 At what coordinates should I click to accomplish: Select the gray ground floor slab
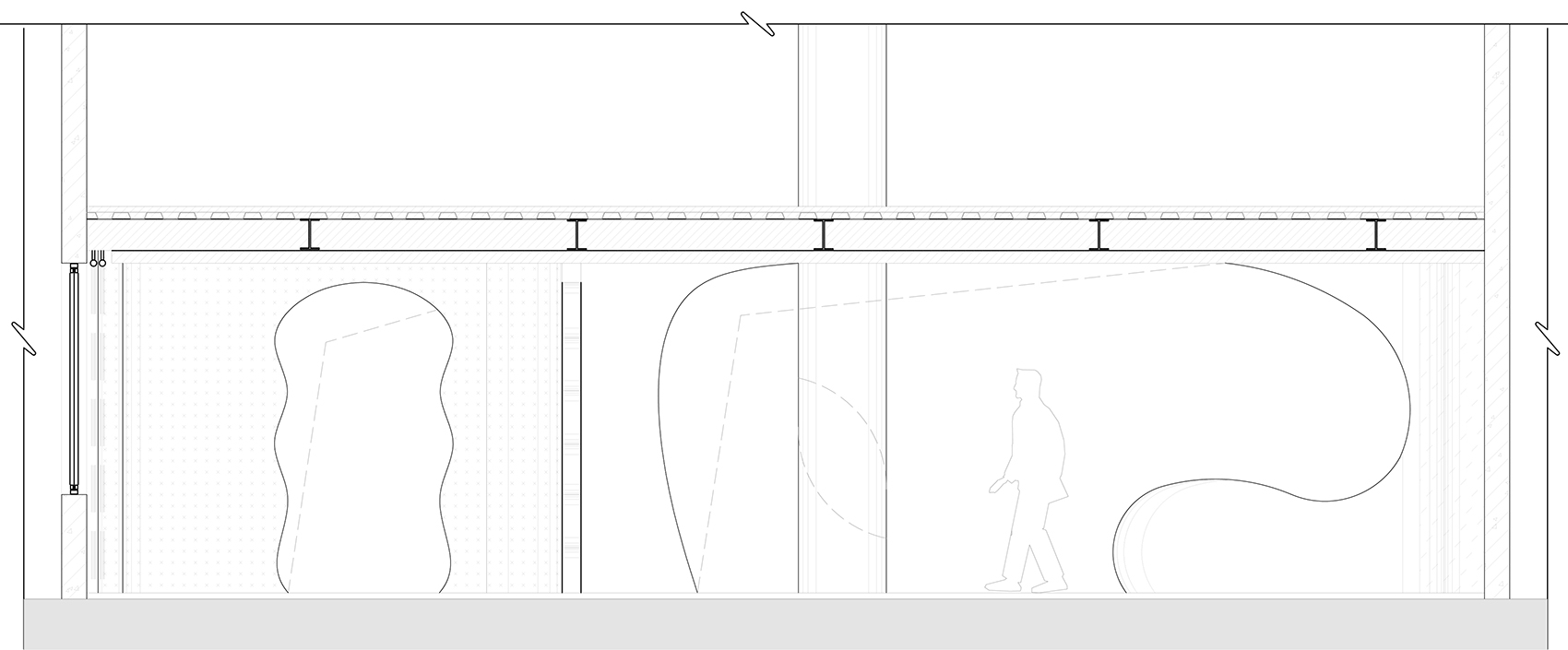784,622
